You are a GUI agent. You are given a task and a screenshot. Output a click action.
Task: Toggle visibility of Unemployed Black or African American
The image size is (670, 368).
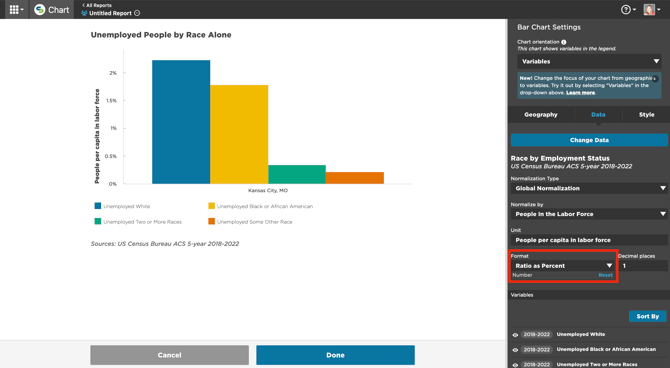pos(515,350)
